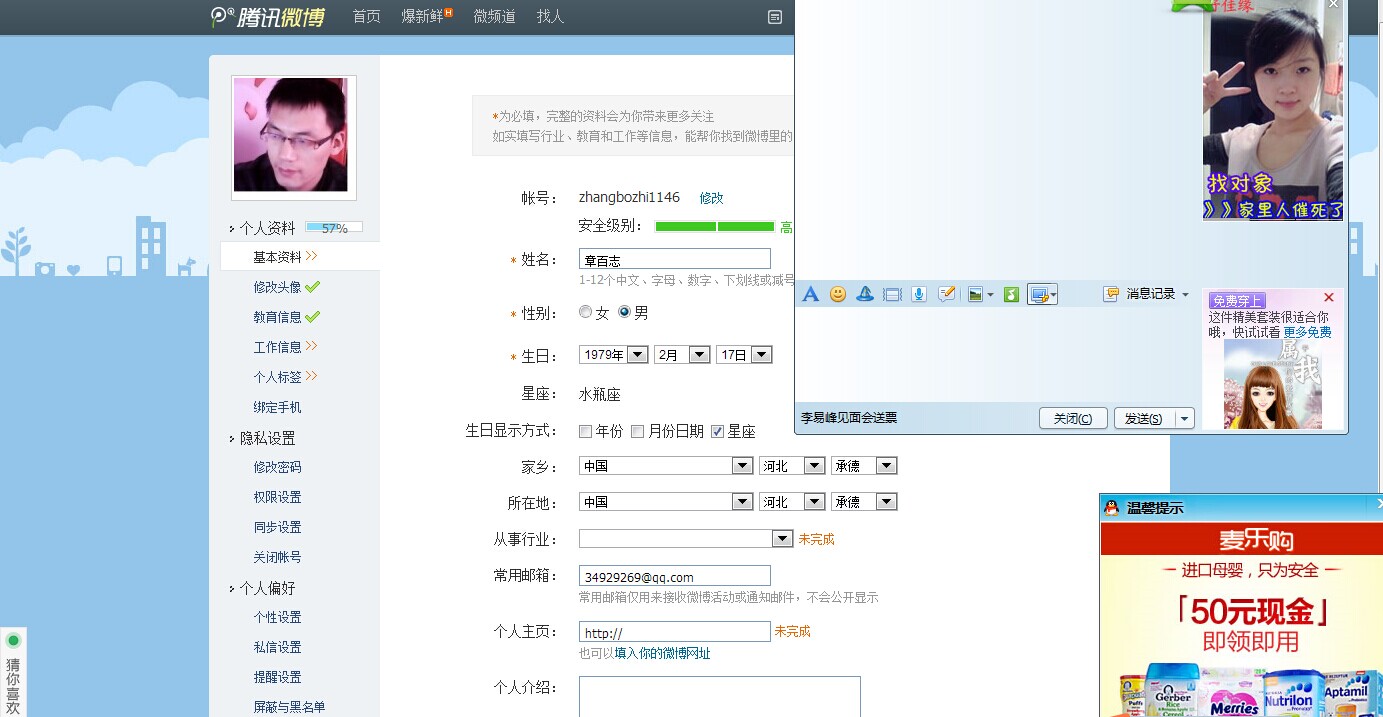
Task: Open the emoji smiley picker
Action: coord(838,294)
